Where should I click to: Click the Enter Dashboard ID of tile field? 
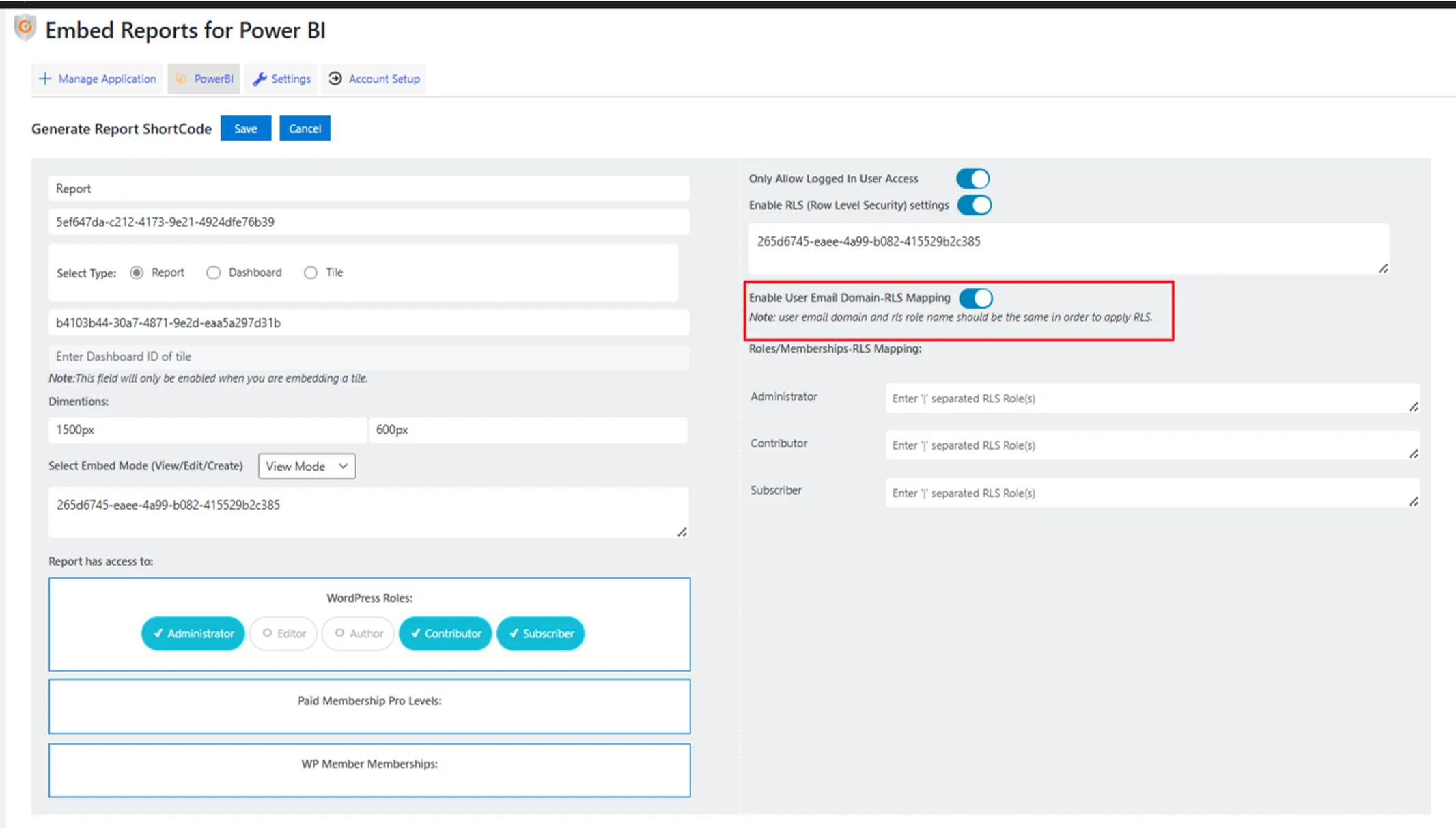(x=369, y=357)
